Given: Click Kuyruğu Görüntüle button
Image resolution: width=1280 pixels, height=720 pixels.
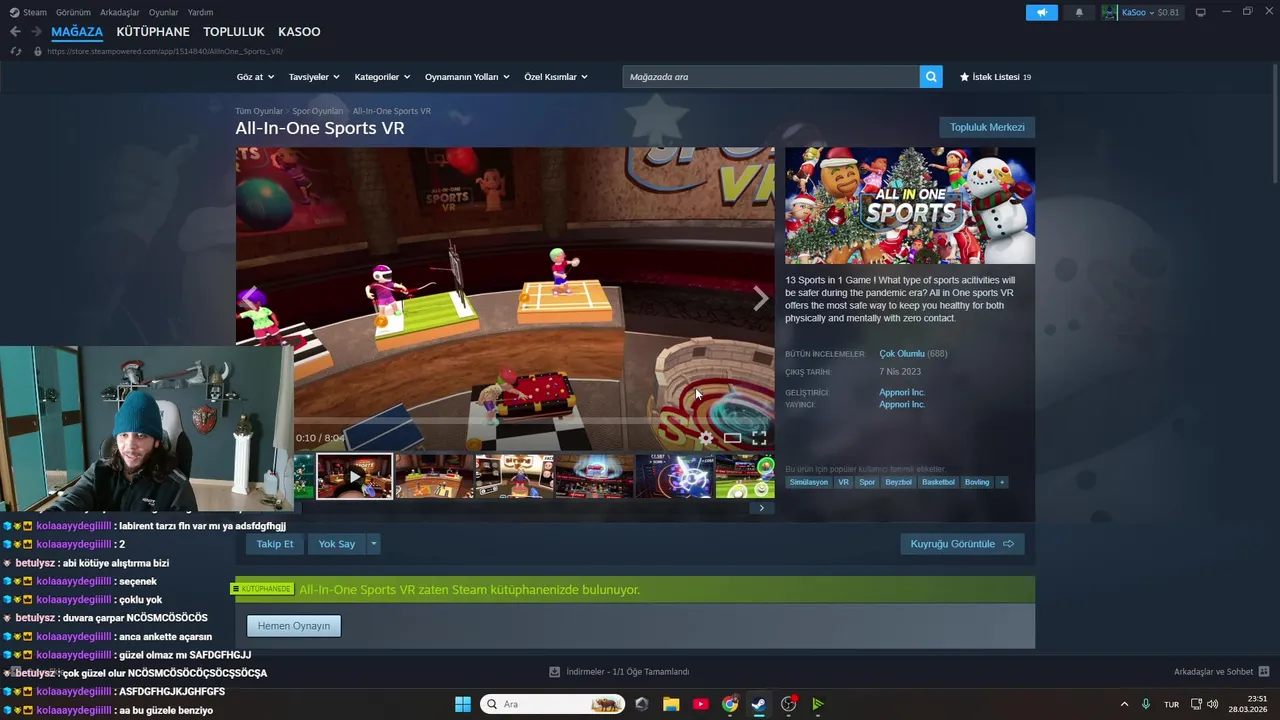Looking at the screenshot, I should [962, 544].
